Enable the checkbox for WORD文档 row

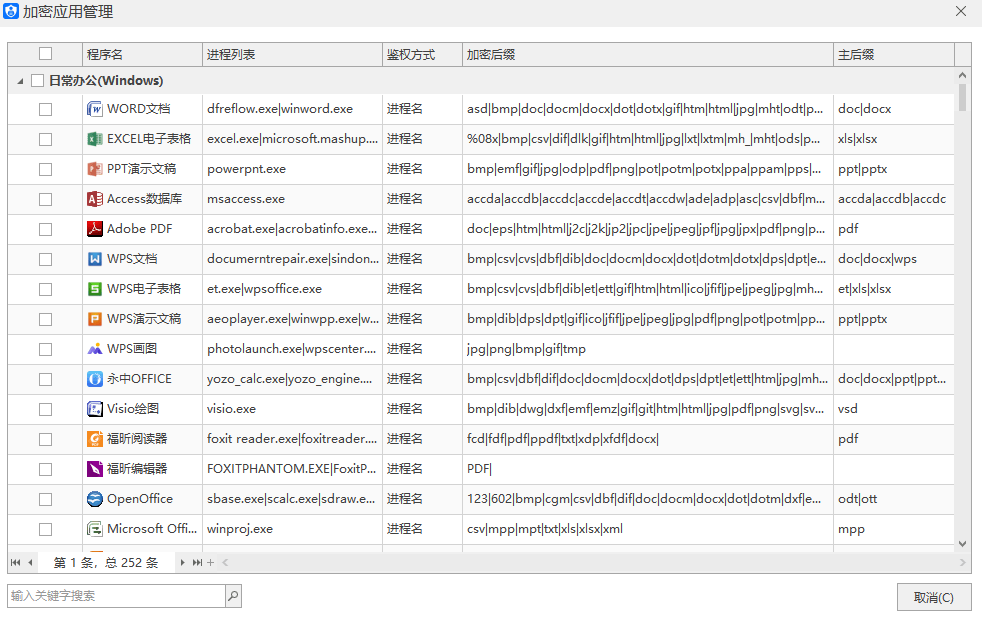(44, 108)
